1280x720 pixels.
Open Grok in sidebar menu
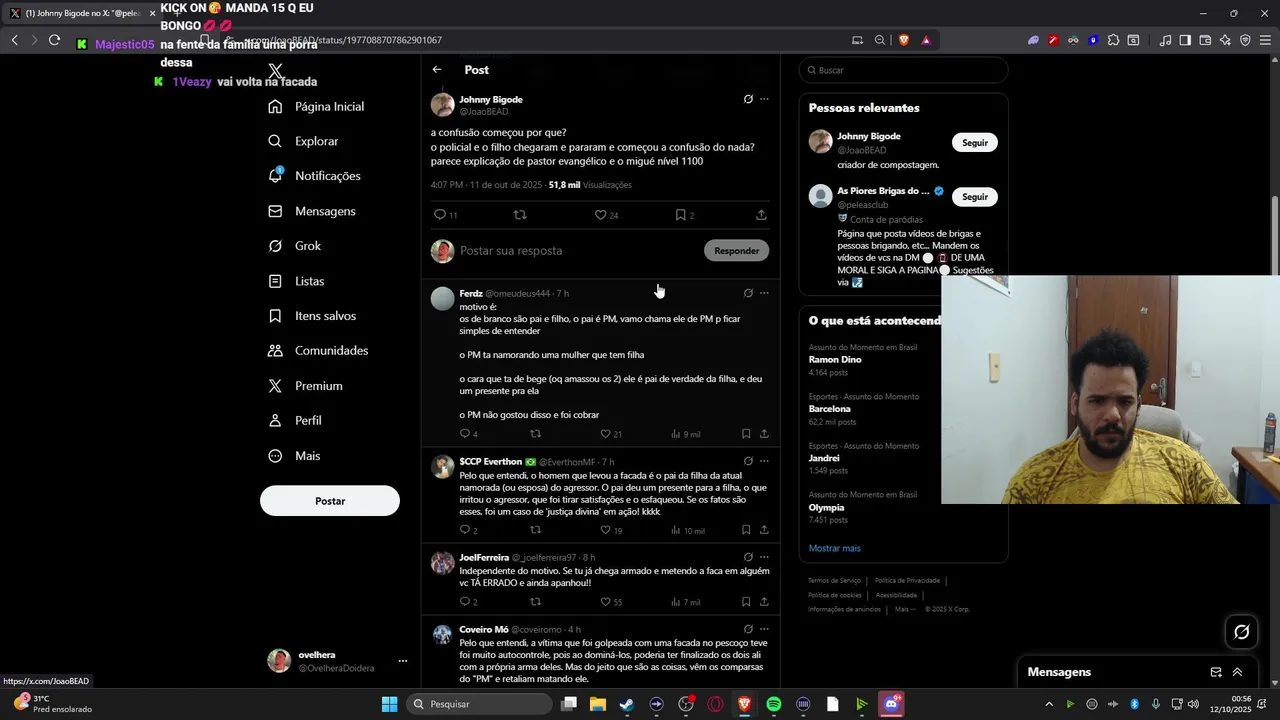pos(294,246)
